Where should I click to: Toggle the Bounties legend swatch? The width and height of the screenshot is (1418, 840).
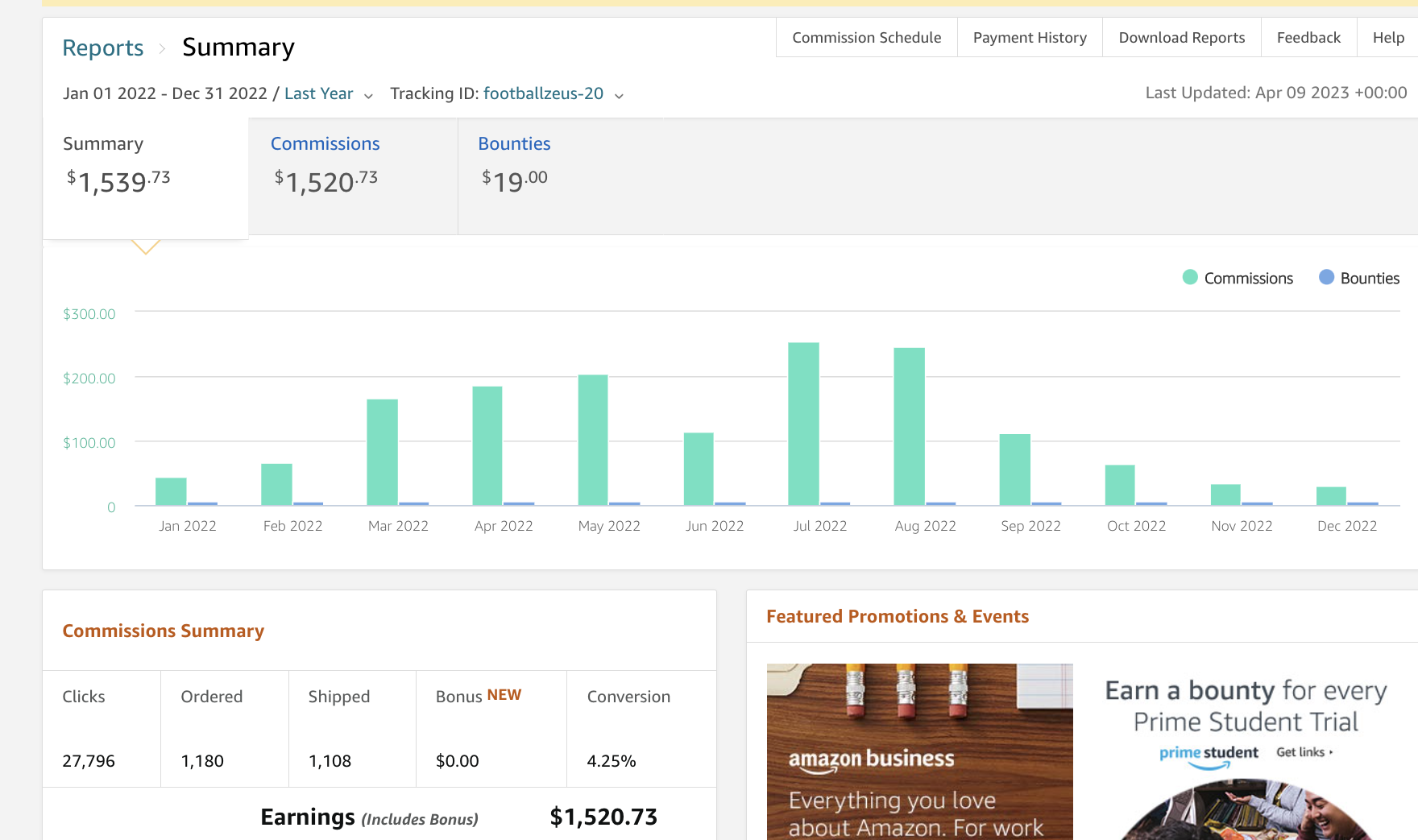(1326, 277)
